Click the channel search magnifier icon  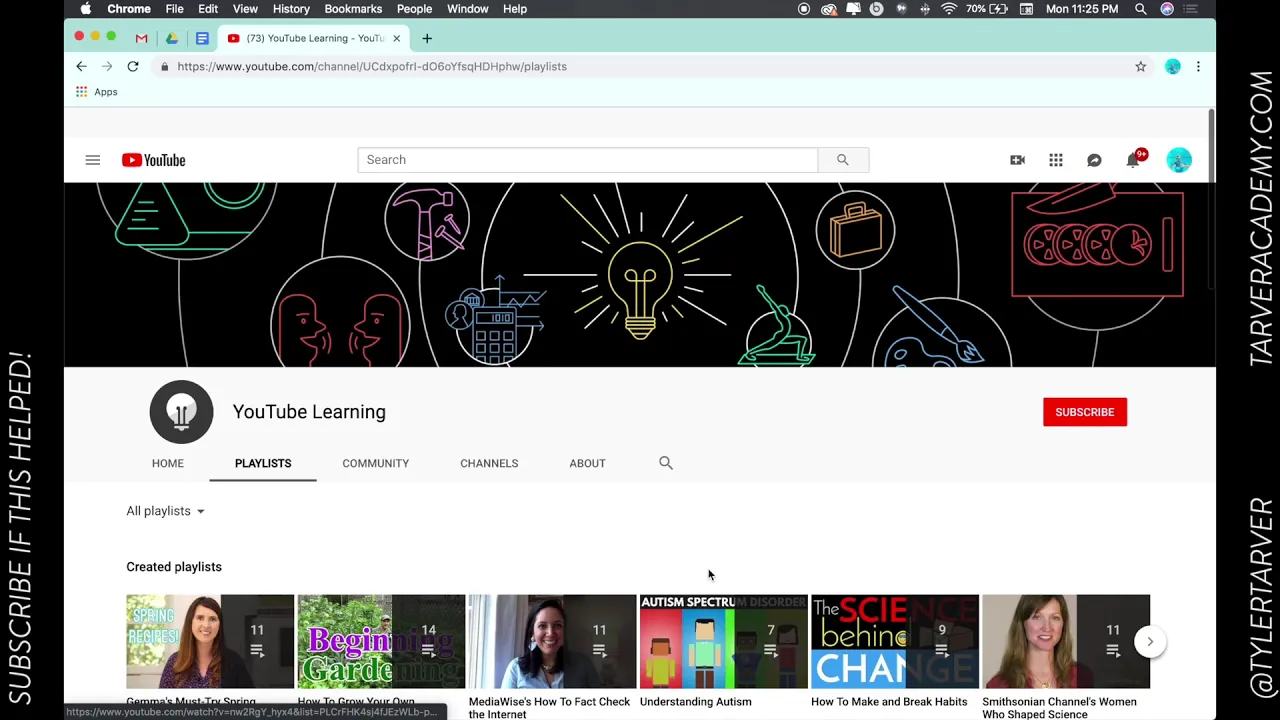pos(666,463)
